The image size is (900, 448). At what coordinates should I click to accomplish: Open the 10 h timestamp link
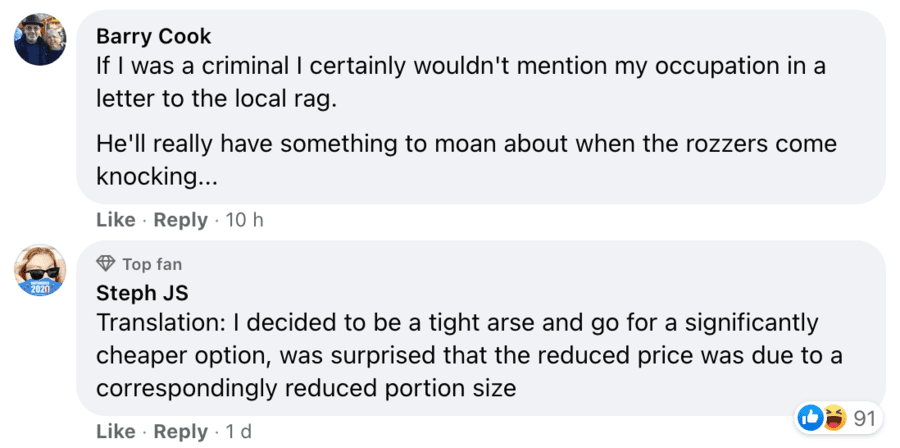[245, 219]
